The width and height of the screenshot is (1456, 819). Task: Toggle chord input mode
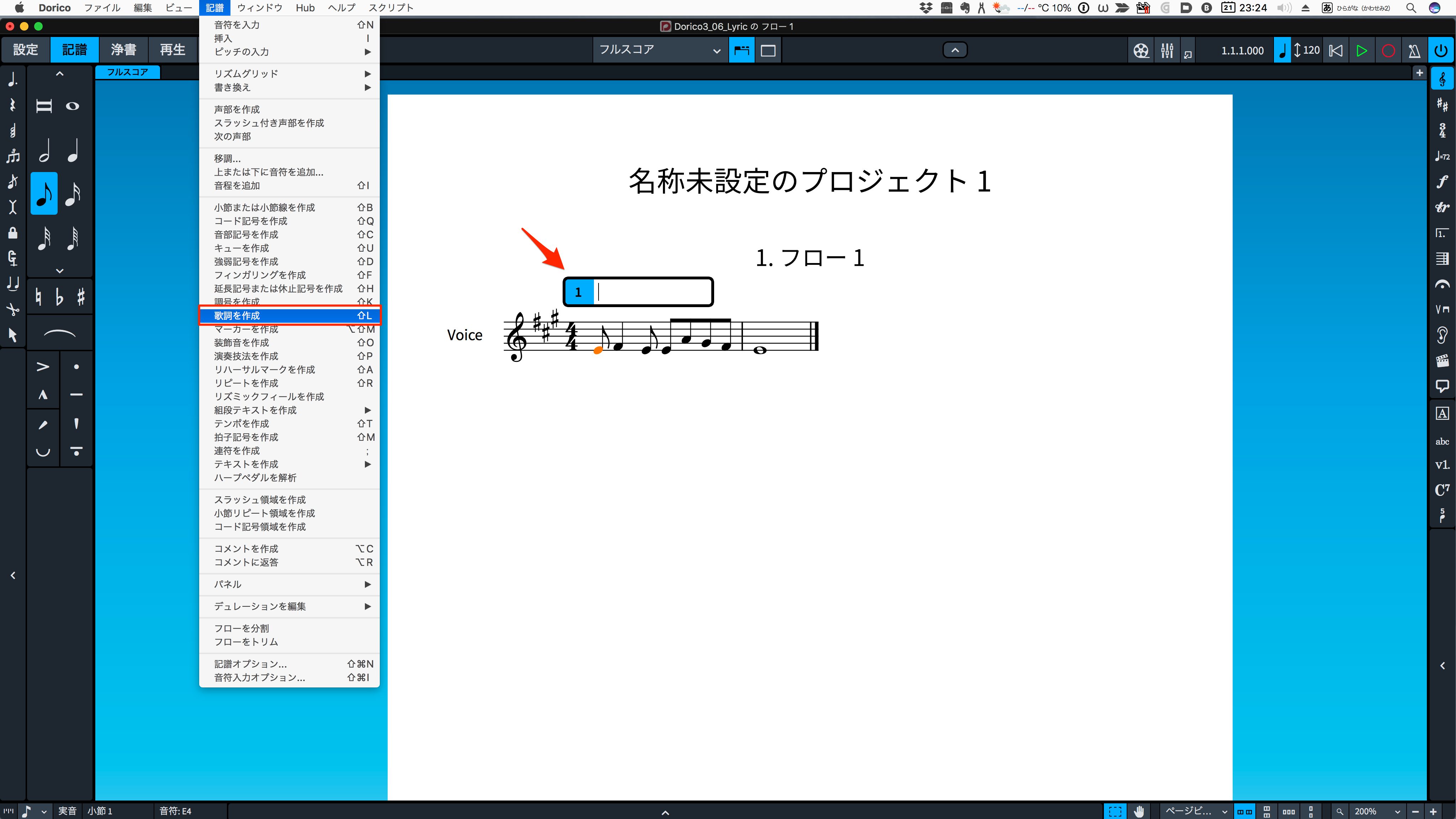[12, 131]
